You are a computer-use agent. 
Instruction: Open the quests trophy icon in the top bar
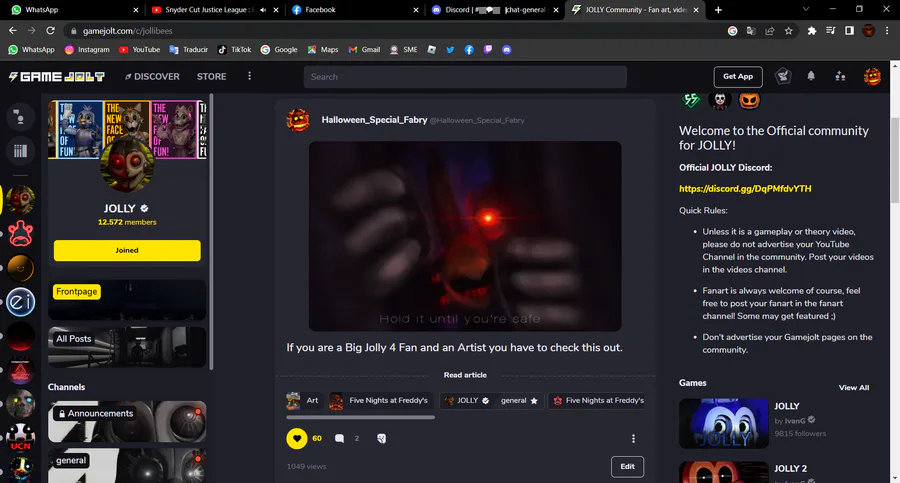783,76
